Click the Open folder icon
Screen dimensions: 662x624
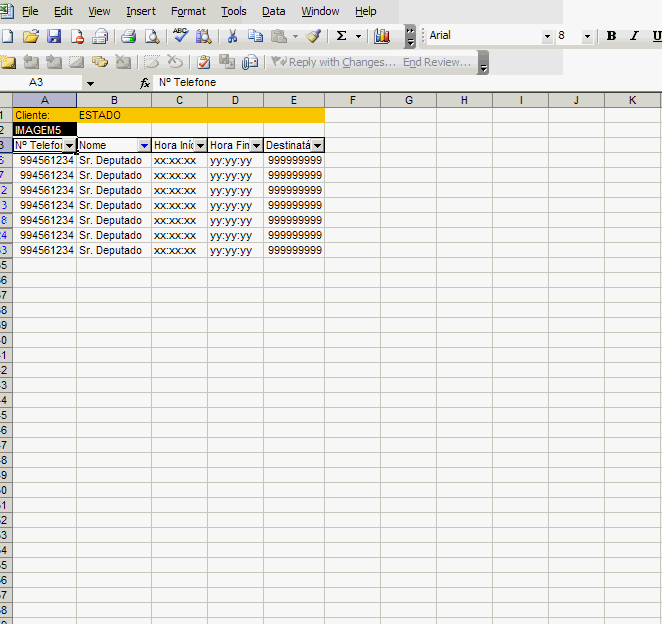point(31,36)
